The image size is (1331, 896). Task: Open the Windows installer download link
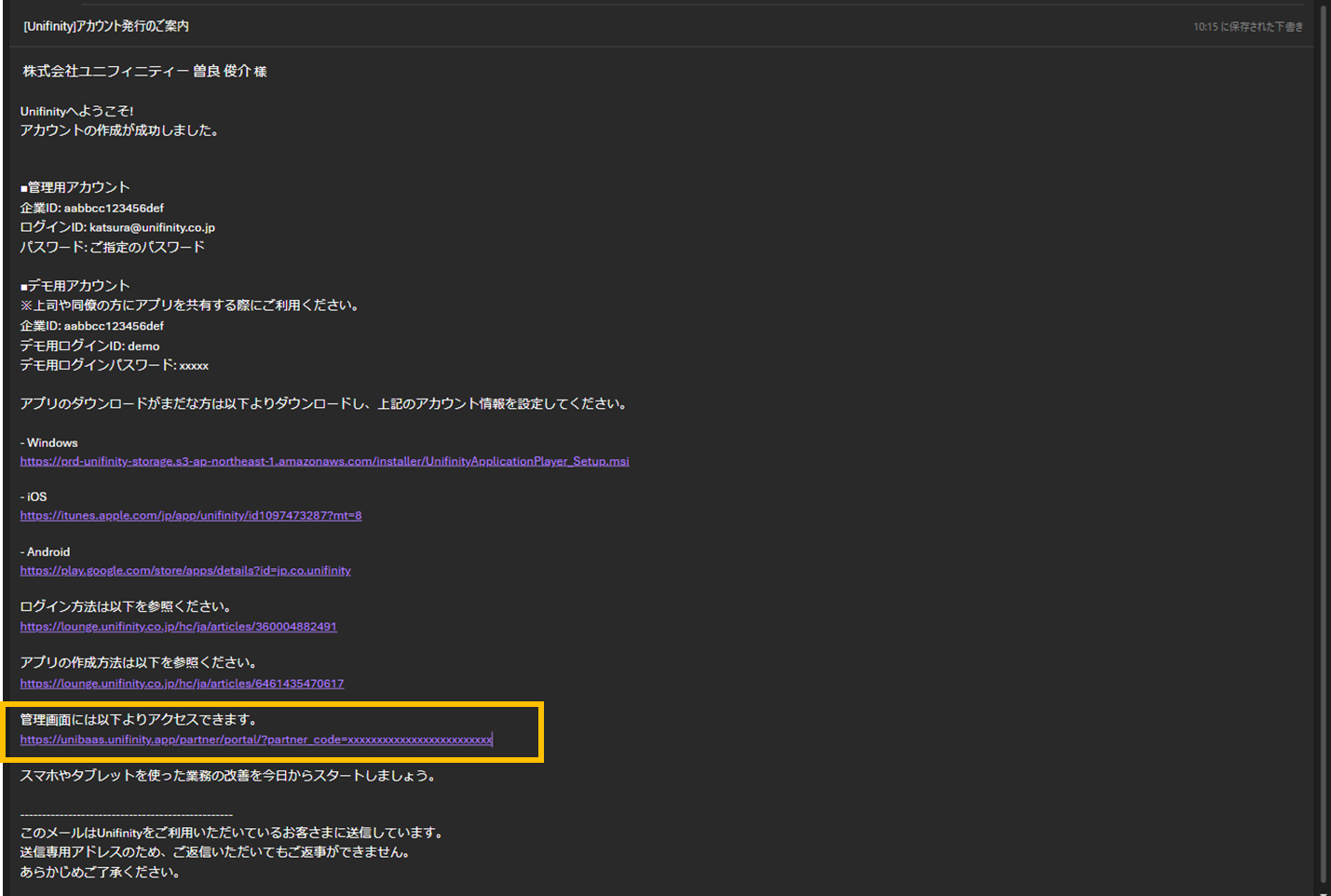pos(324,461)
